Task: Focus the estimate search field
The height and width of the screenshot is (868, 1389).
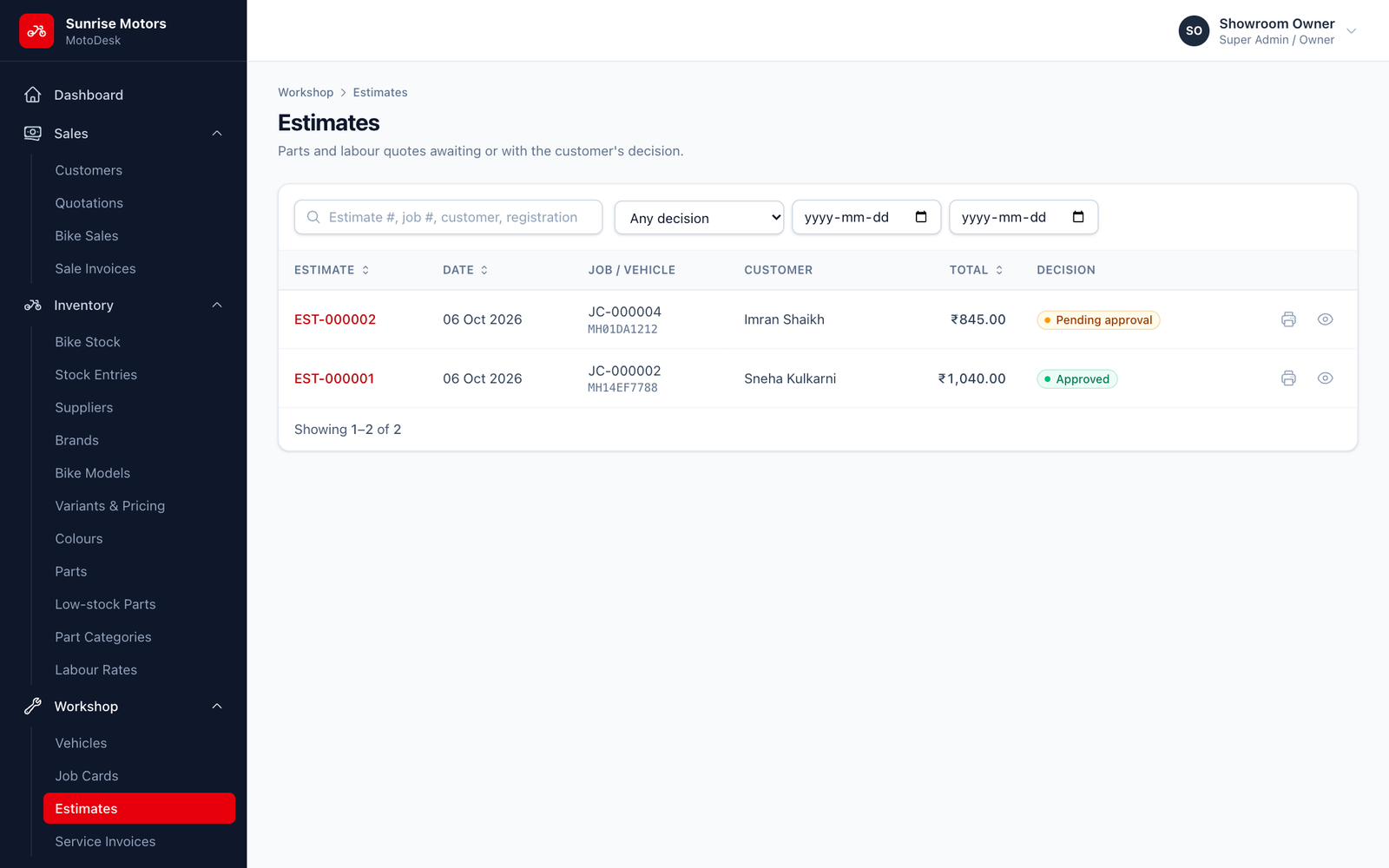Action: pyautogui.click(x=448, y=217)
